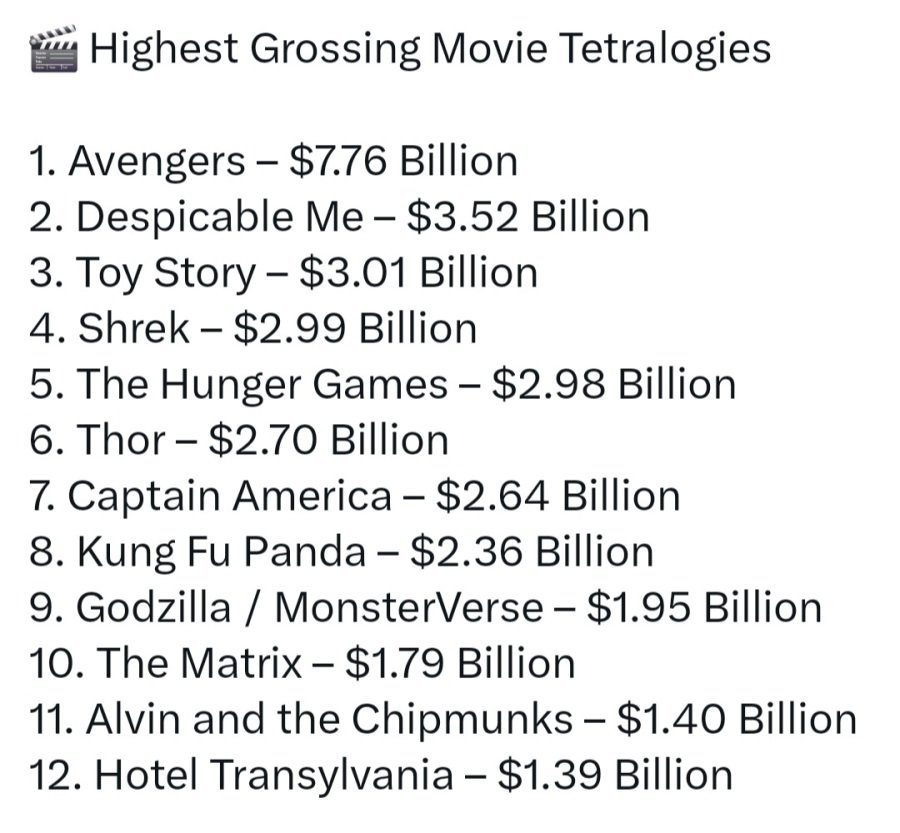Click The Matrix franchise name
Image resolution: width=900 pixels, height=833 pixels.
(200, 664)
